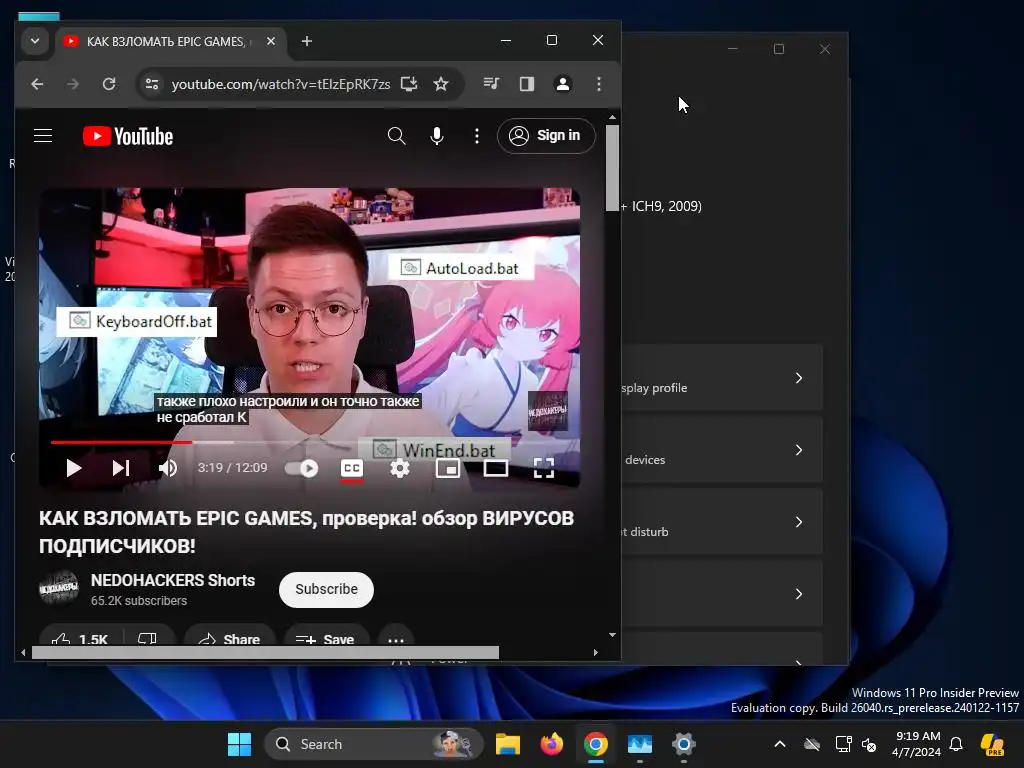Screen dimensions: 1024x768
Task: Open Chrome profile icon
Action: (x=563, y=84)
